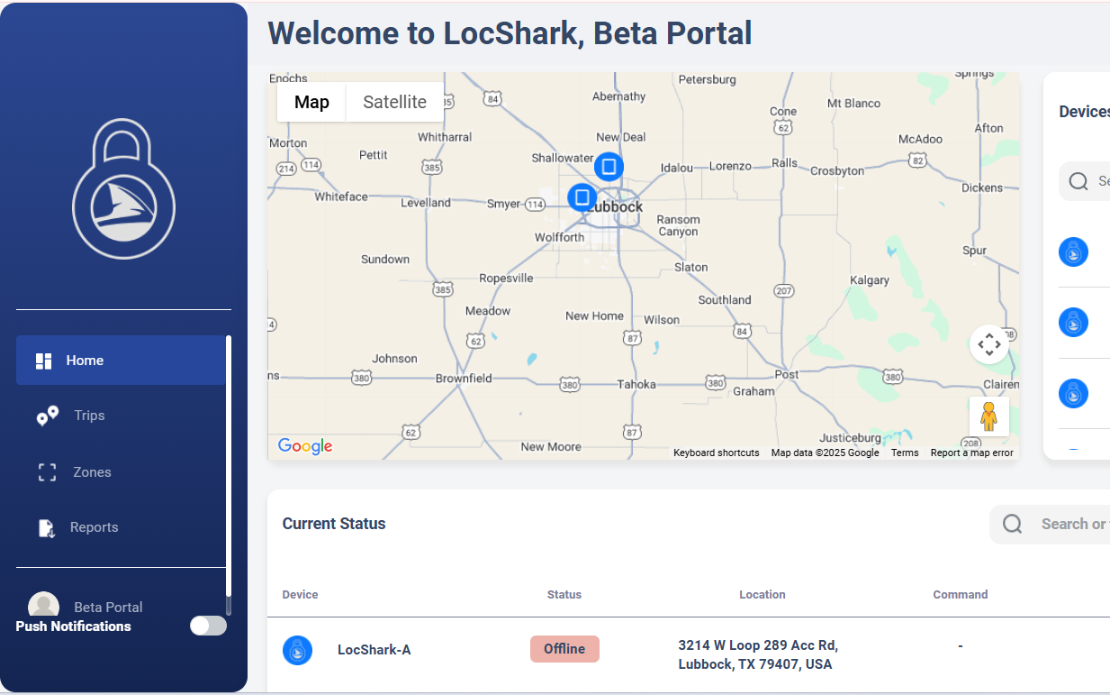Click the Location column header
This screenshot has width=1110, height=695.
(x=762, y=595)
